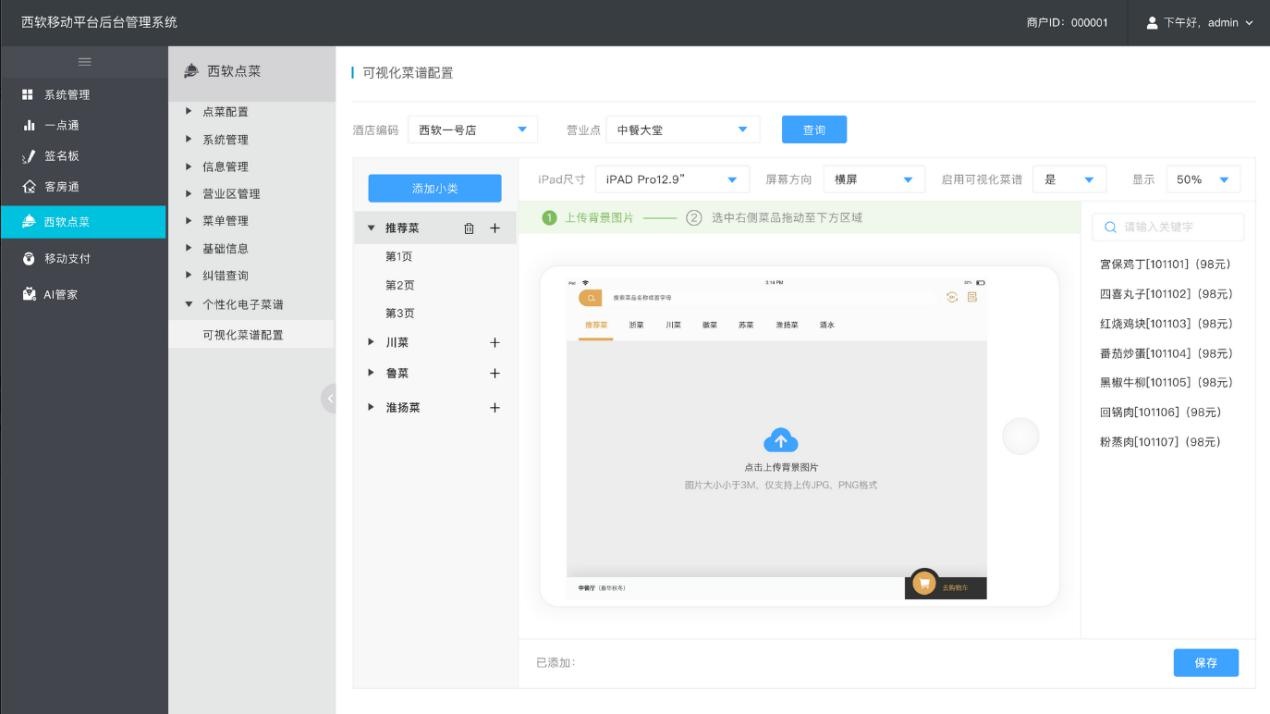Screen dimensions: 1270x714
Task: Add a page to 川菜 with plus icon
Action: (x=494, y=343)
